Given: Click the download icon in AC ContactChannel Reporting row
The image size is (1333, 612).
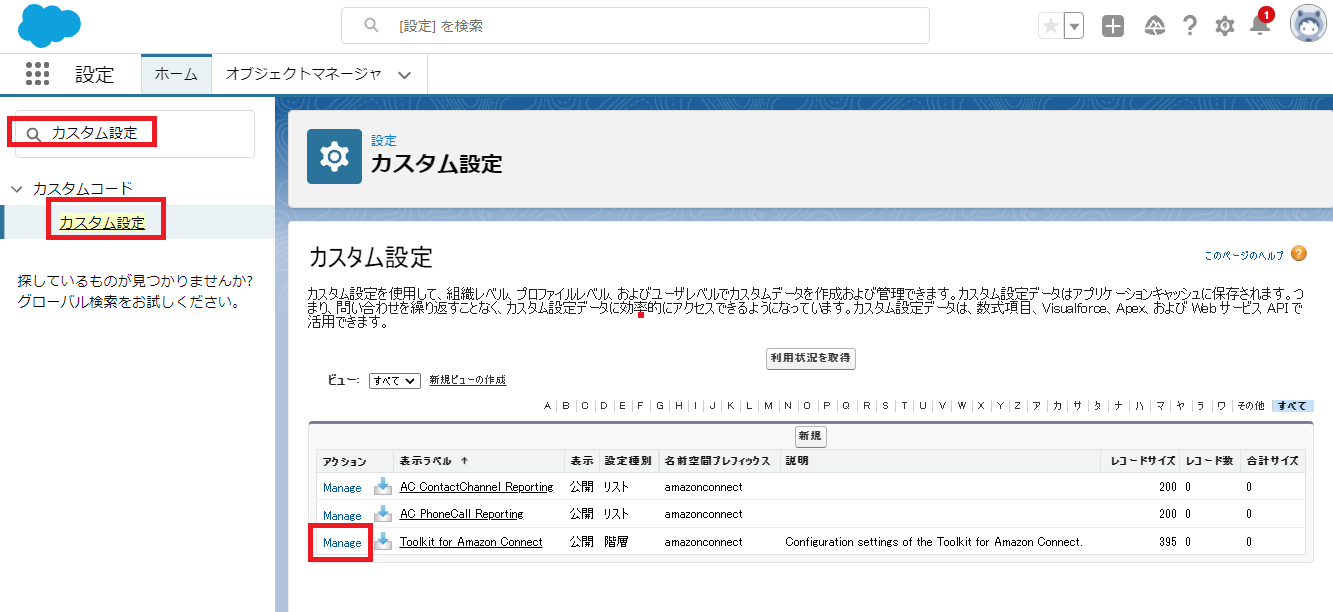Looking at the screenshot, I should (x=383, y=486).
